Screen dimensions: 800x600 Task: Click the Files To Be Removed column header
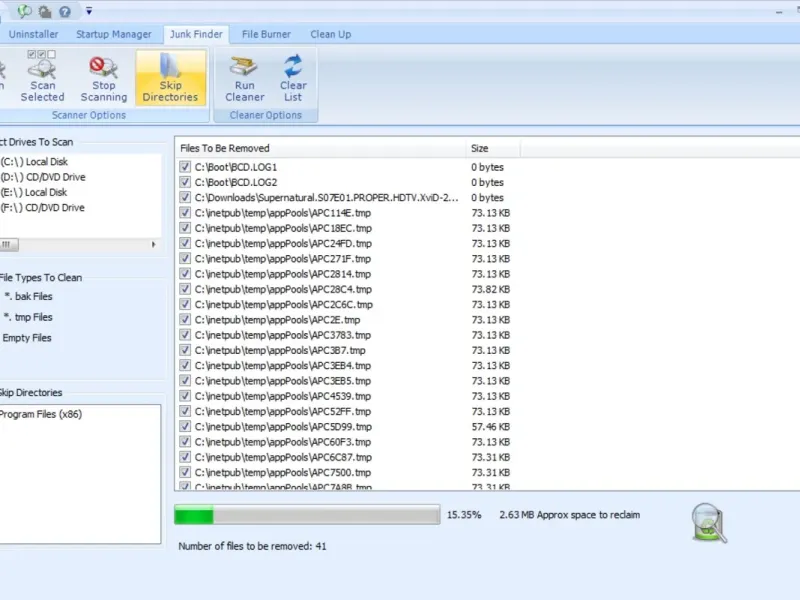point(320,148)
